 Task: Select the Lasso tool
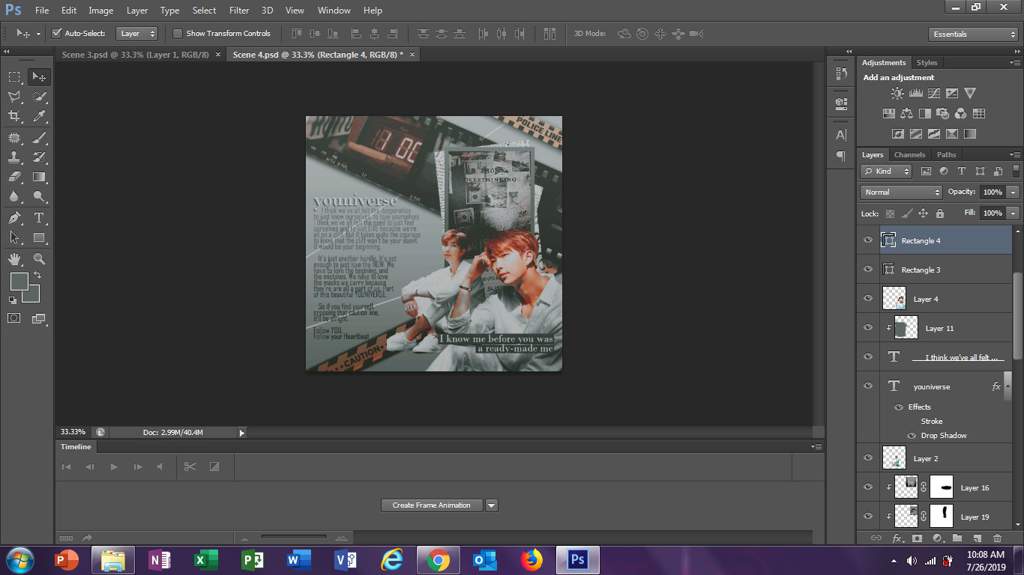[x=14, y=97]
